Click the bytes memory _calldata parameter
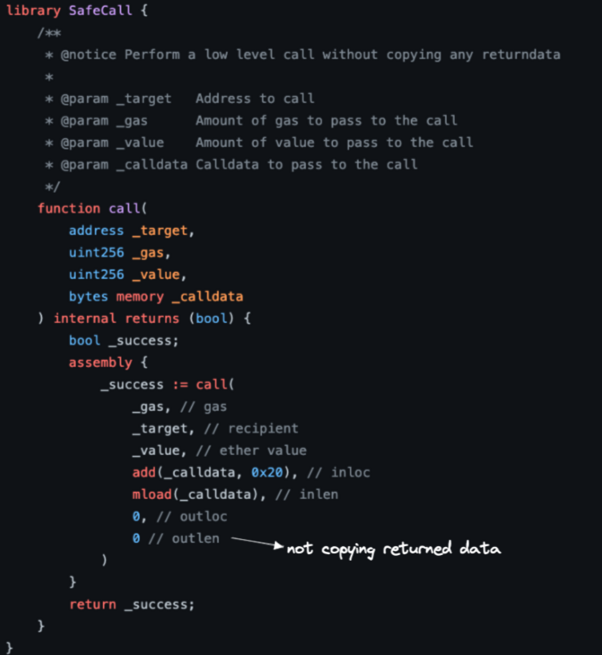This screenshot has width=602, height=655. (156, 297)
